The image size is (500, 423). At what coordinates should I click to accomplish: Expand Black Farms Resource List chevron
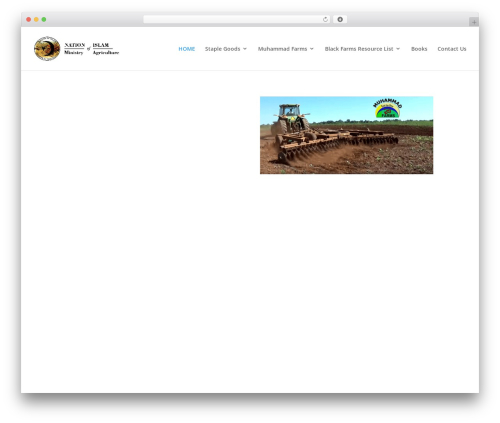pyautogui.click(x=398, y=49)
